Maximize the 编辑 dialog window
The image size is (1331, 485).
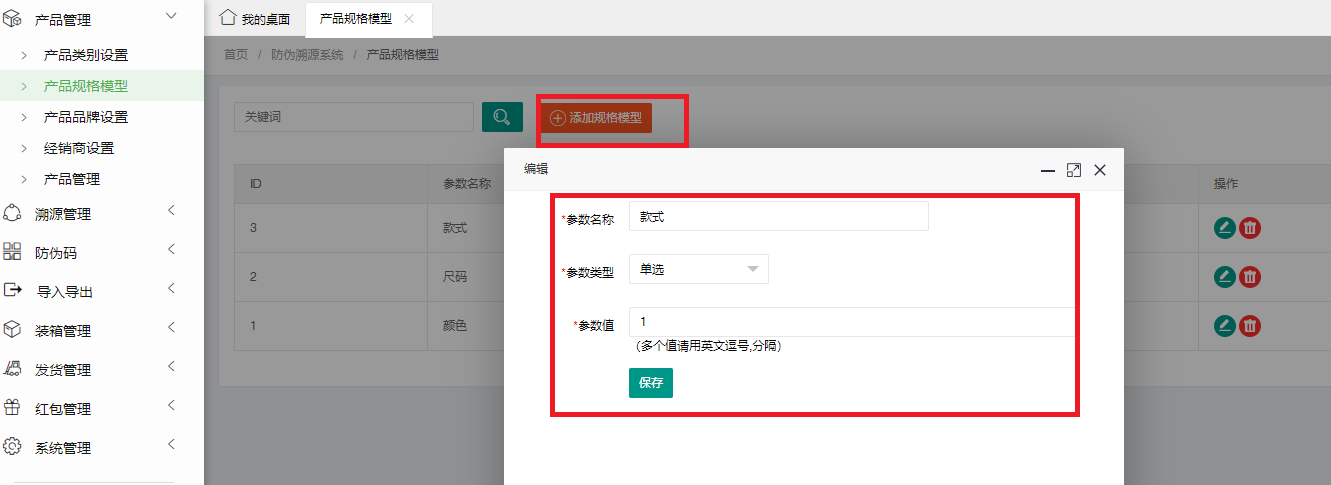pyautogui.click(x=1074, y=170)
